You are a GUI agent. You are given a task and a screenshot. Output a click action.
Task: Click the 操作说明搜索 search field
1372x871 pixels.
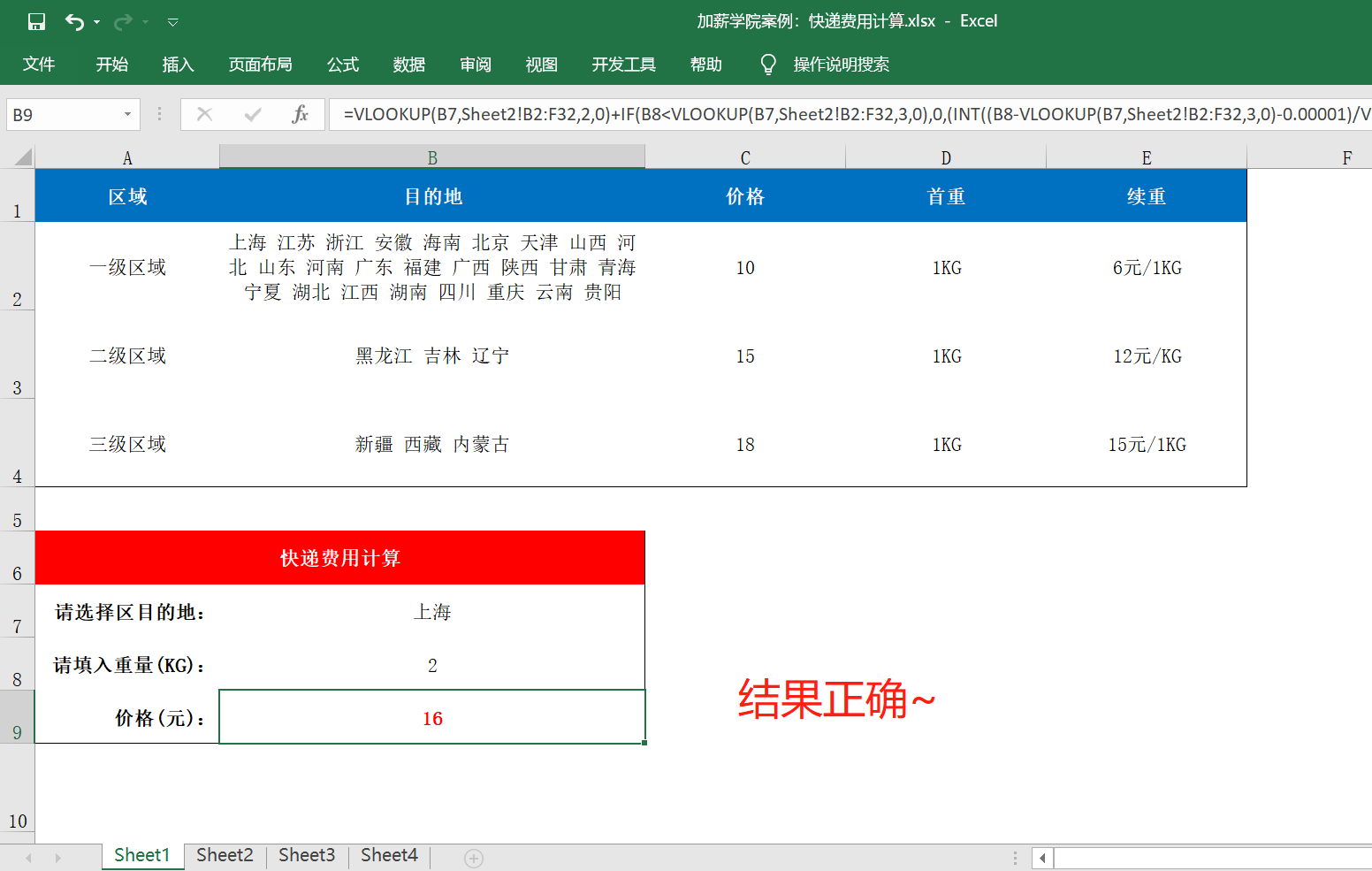coord(842,65)
